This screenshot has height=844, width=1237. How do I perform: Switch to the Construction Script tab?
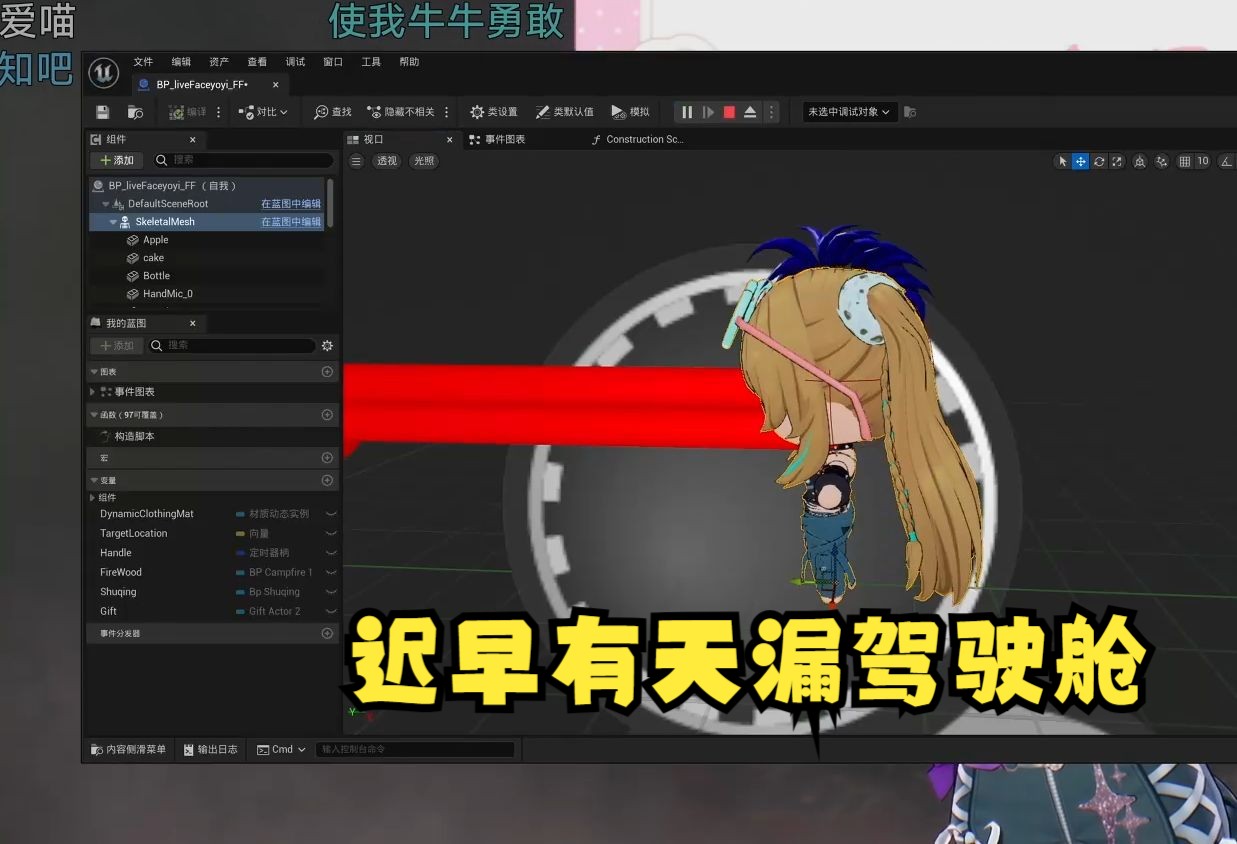click(637, 139)
